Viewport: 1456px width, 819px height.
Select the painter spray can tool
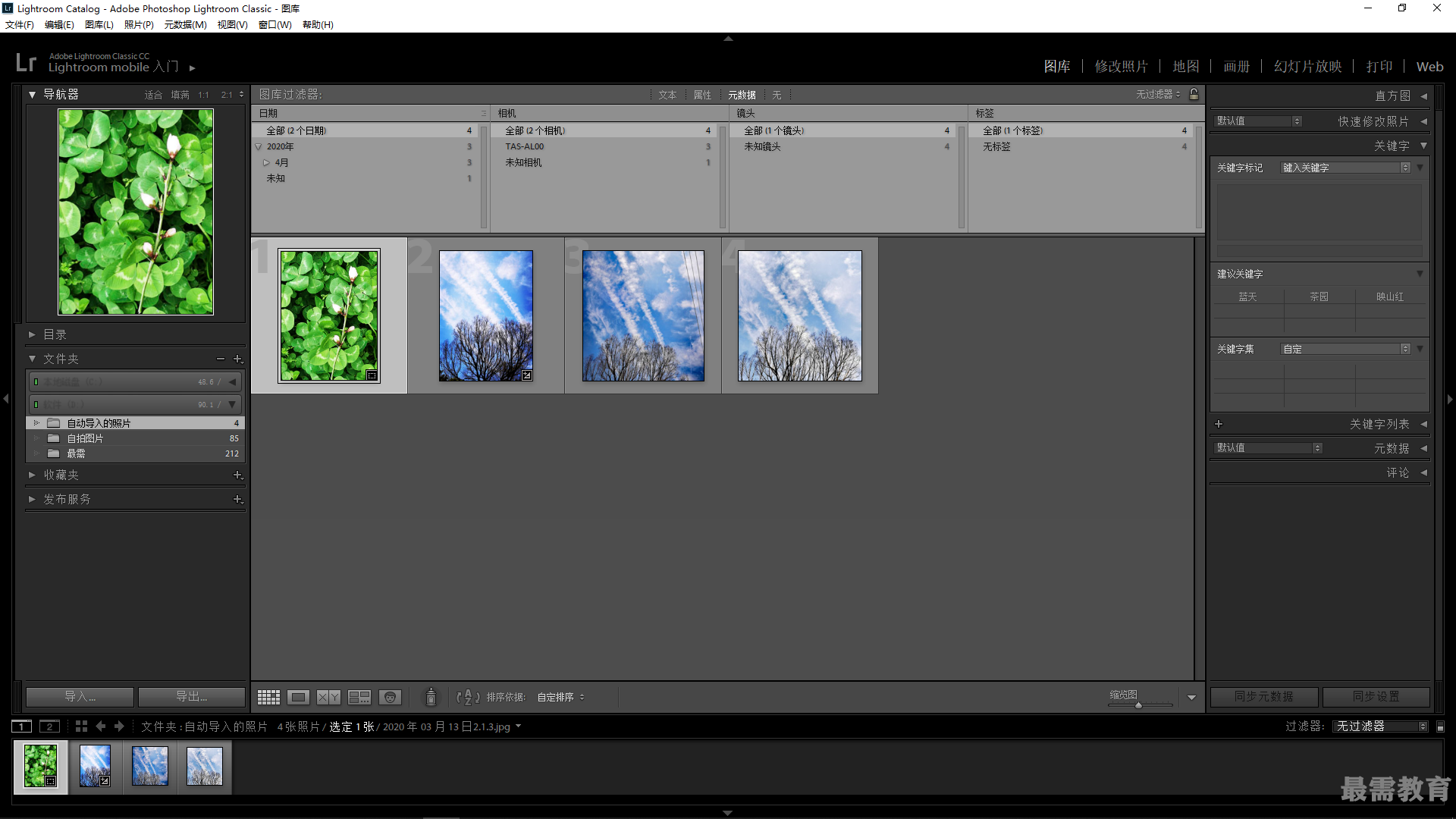(431, 697)
